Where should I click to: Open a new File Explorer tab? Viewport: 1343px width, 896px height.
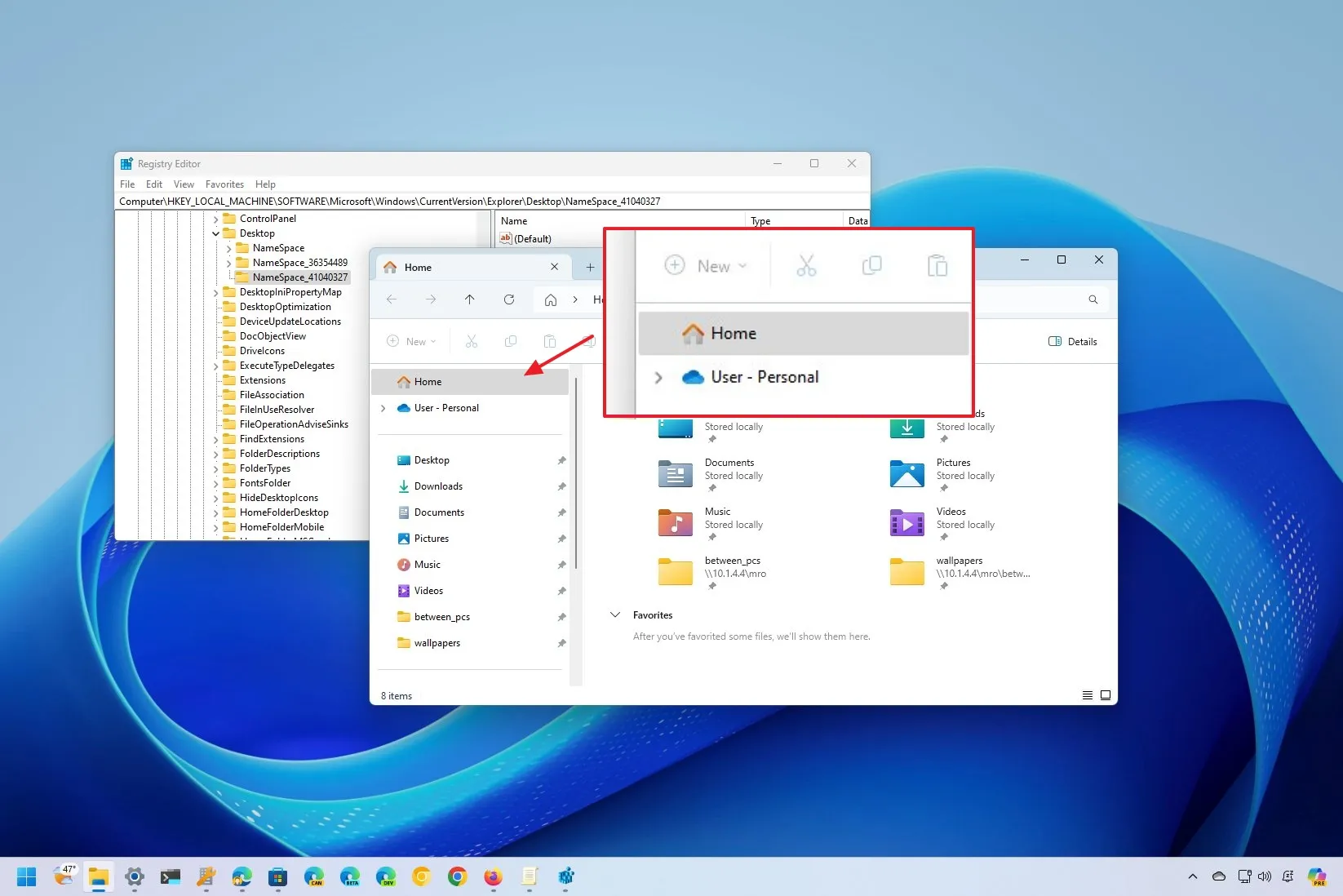click(x=589, y=267)
